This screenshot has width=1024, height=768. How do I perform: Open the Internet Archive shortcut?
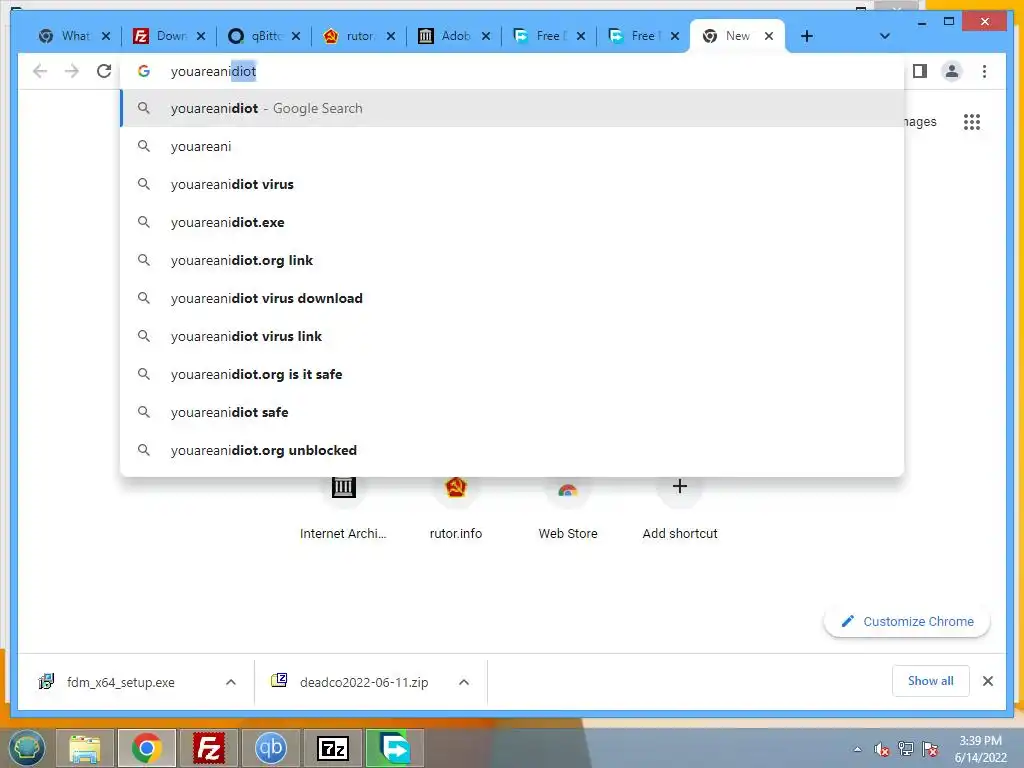coord(344,506)
